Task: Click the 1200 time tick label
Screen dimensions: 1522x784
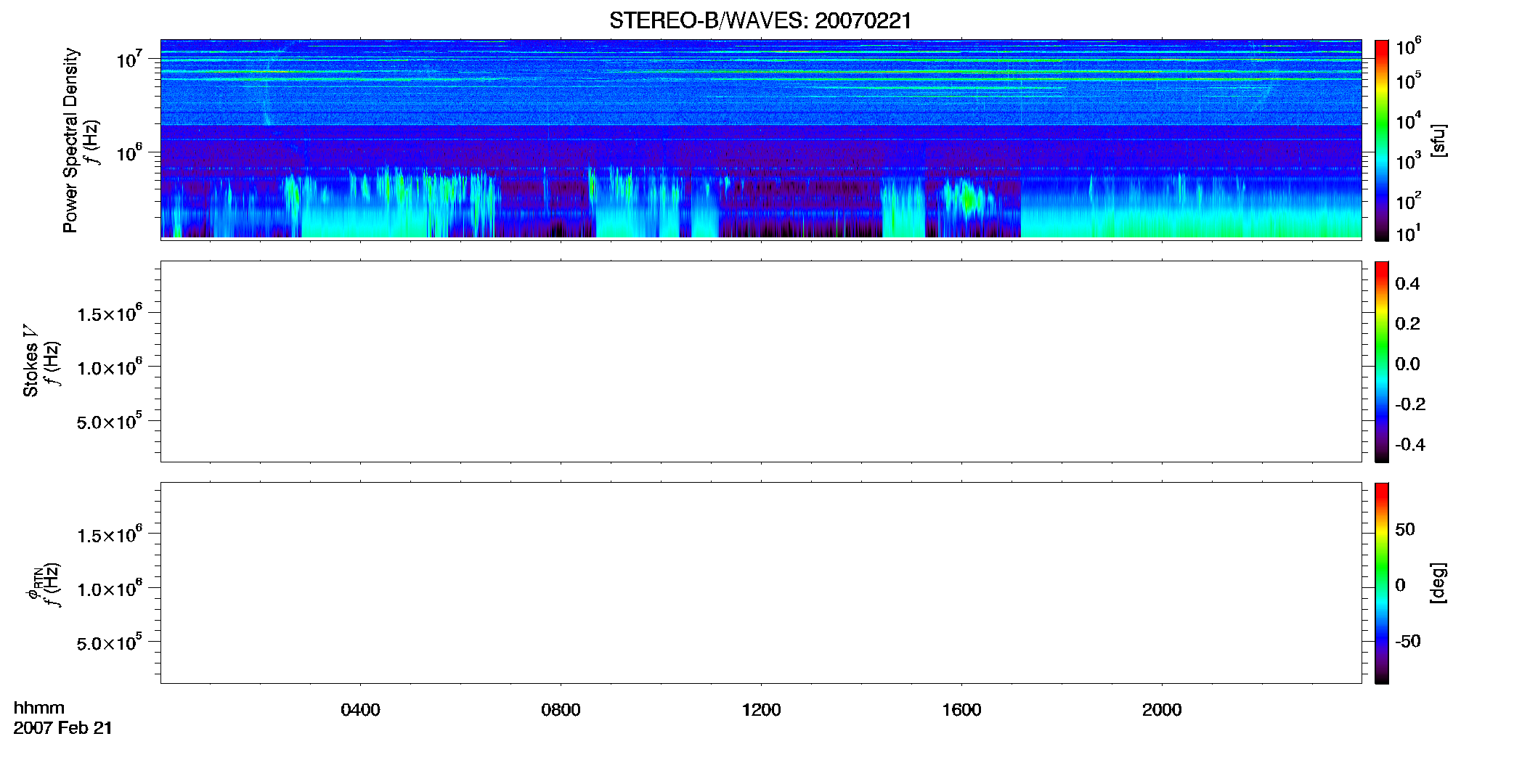Action: tap(761, 710)
